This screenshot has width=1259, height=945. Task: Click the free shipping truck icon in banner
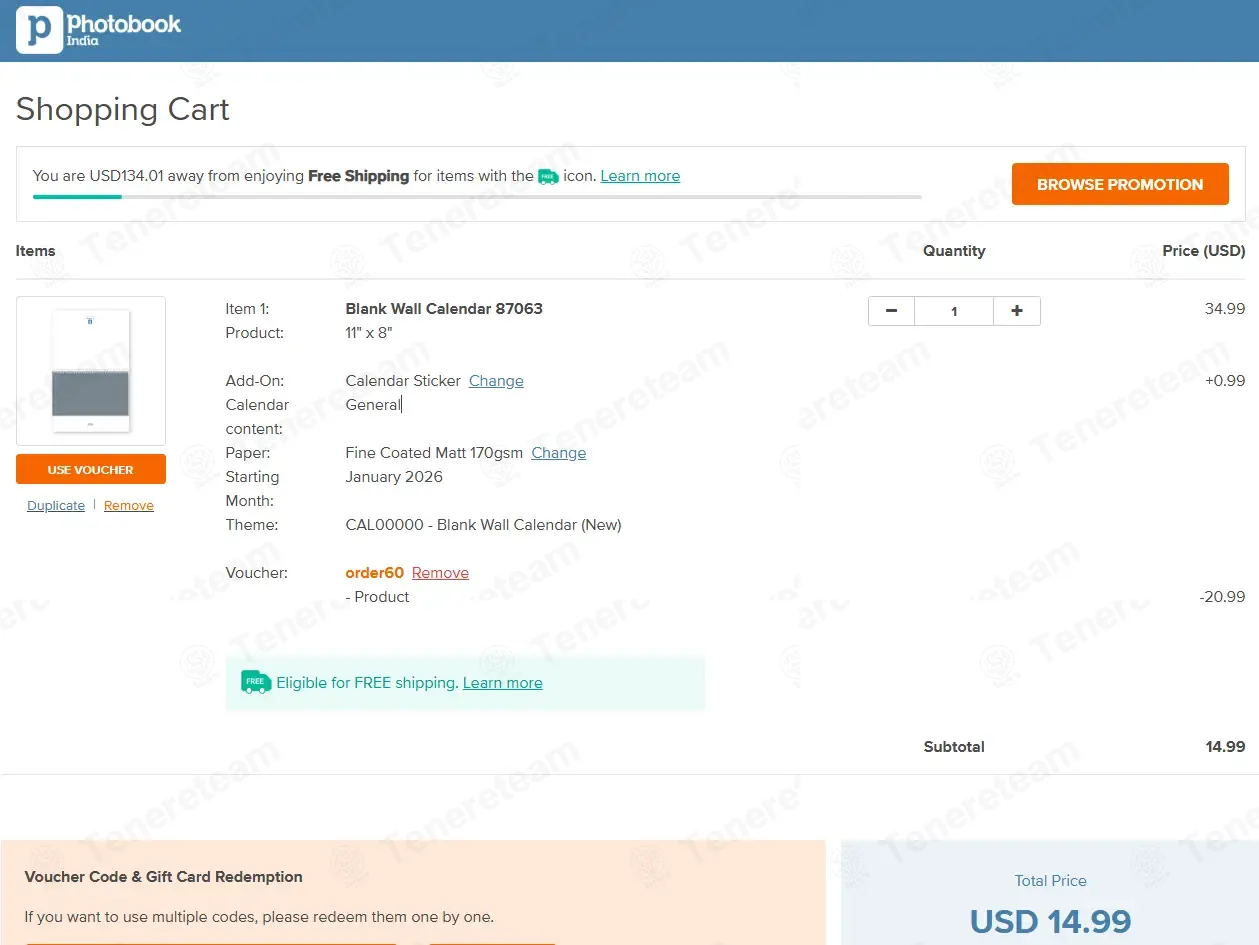[x=548, y=176]
